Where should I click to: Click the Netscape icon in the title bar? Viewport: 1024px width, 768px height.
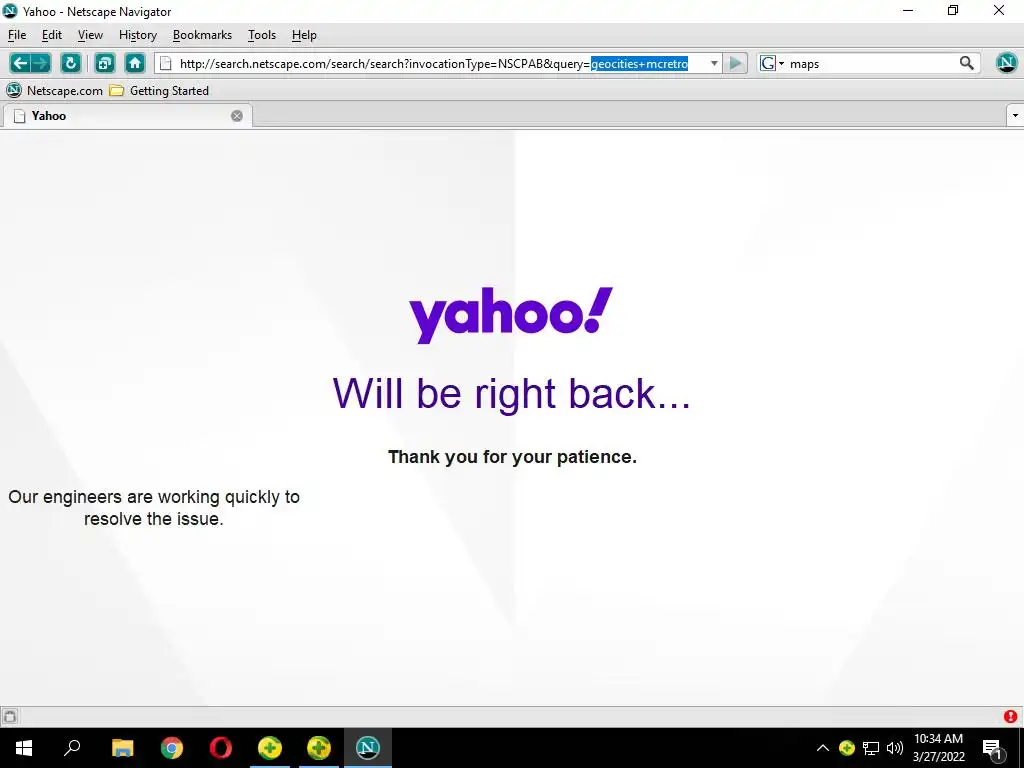click(10, 11)
